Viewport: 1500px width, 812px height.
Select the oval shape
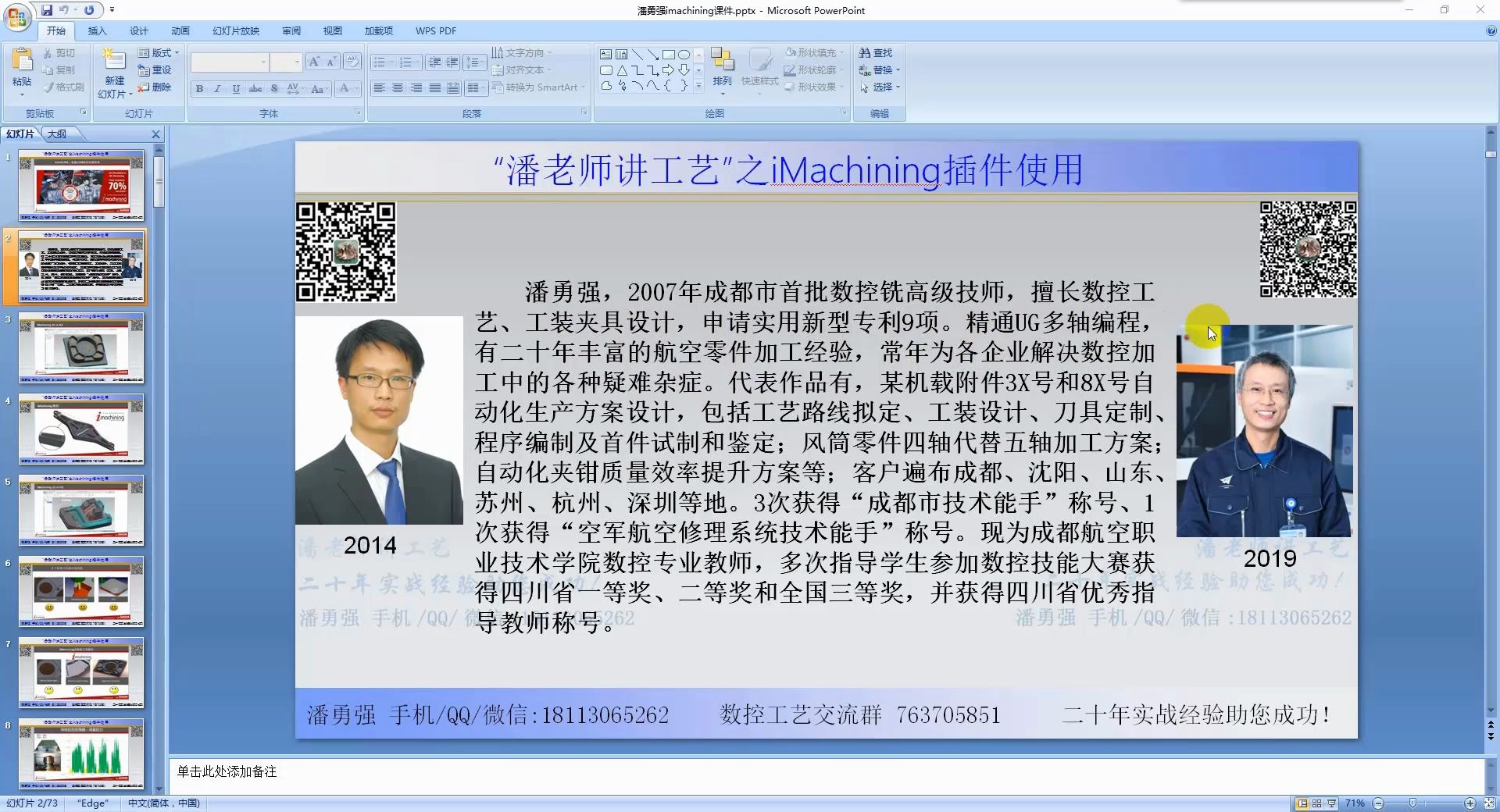684,54
